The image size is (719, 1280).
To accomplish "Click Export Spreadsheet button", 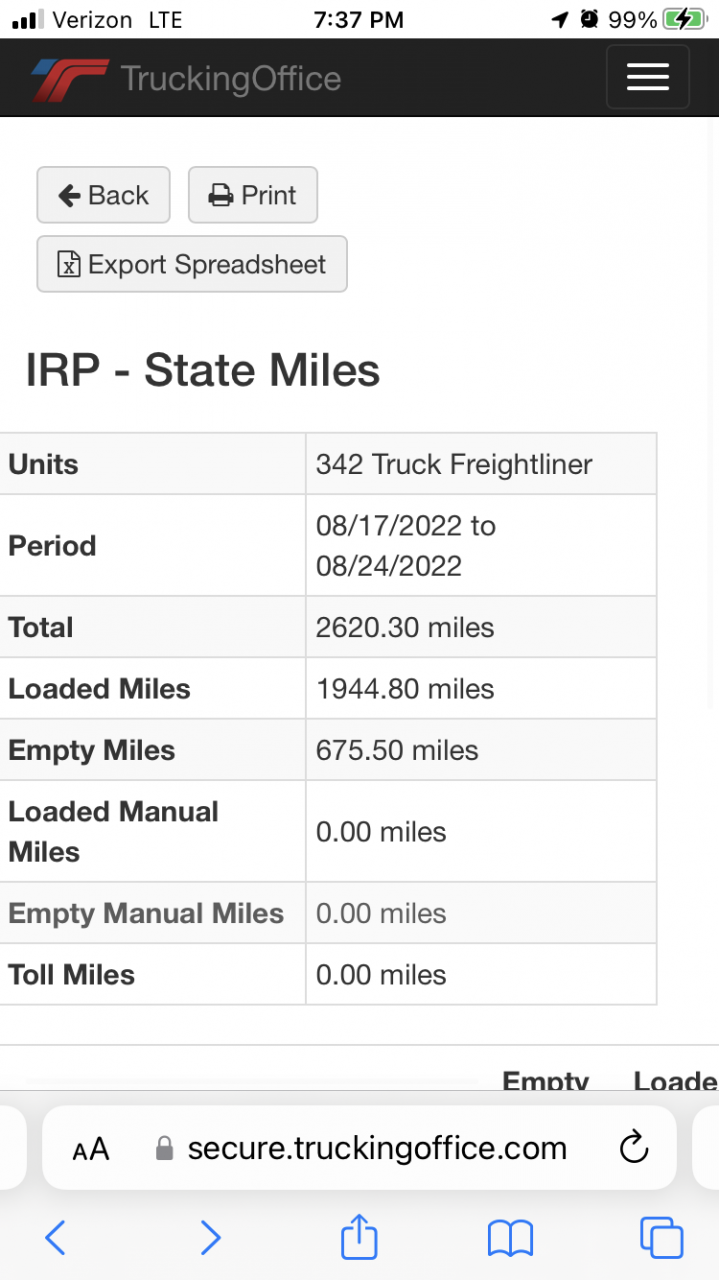I will (192, 264).
